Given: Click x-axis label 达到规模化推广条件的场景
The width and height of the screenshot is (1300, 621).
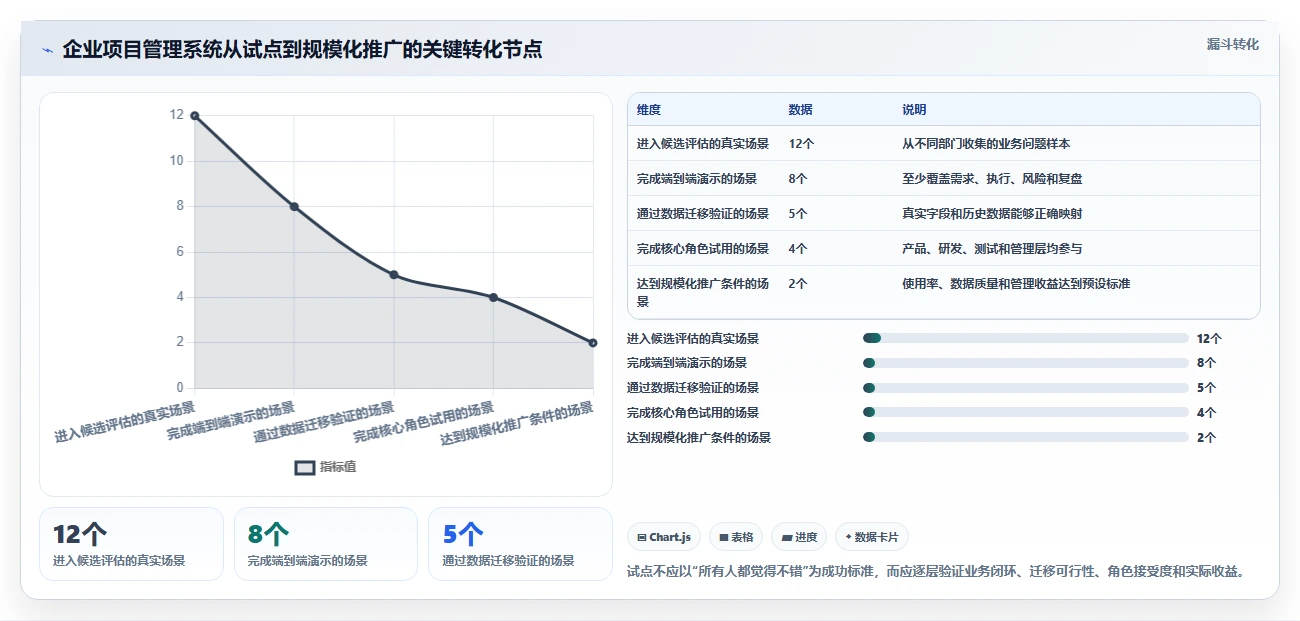Looking at the screenshot, I should [x=518, y=424].
